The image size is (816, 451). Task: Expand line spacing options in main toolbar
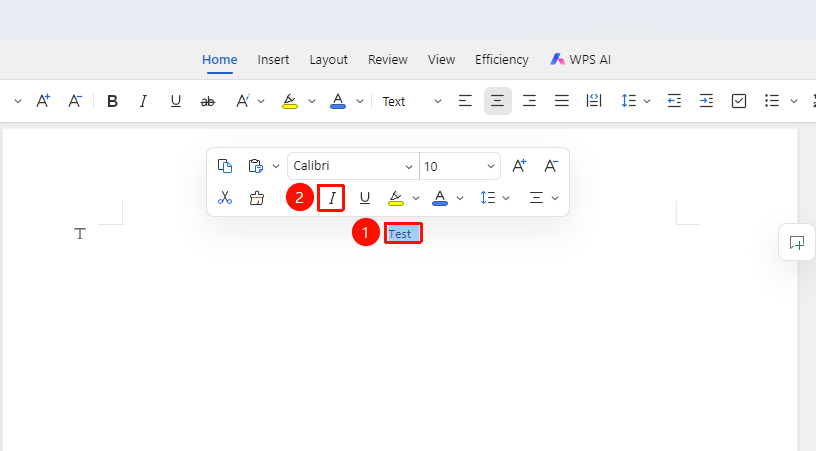click(647, 101)
